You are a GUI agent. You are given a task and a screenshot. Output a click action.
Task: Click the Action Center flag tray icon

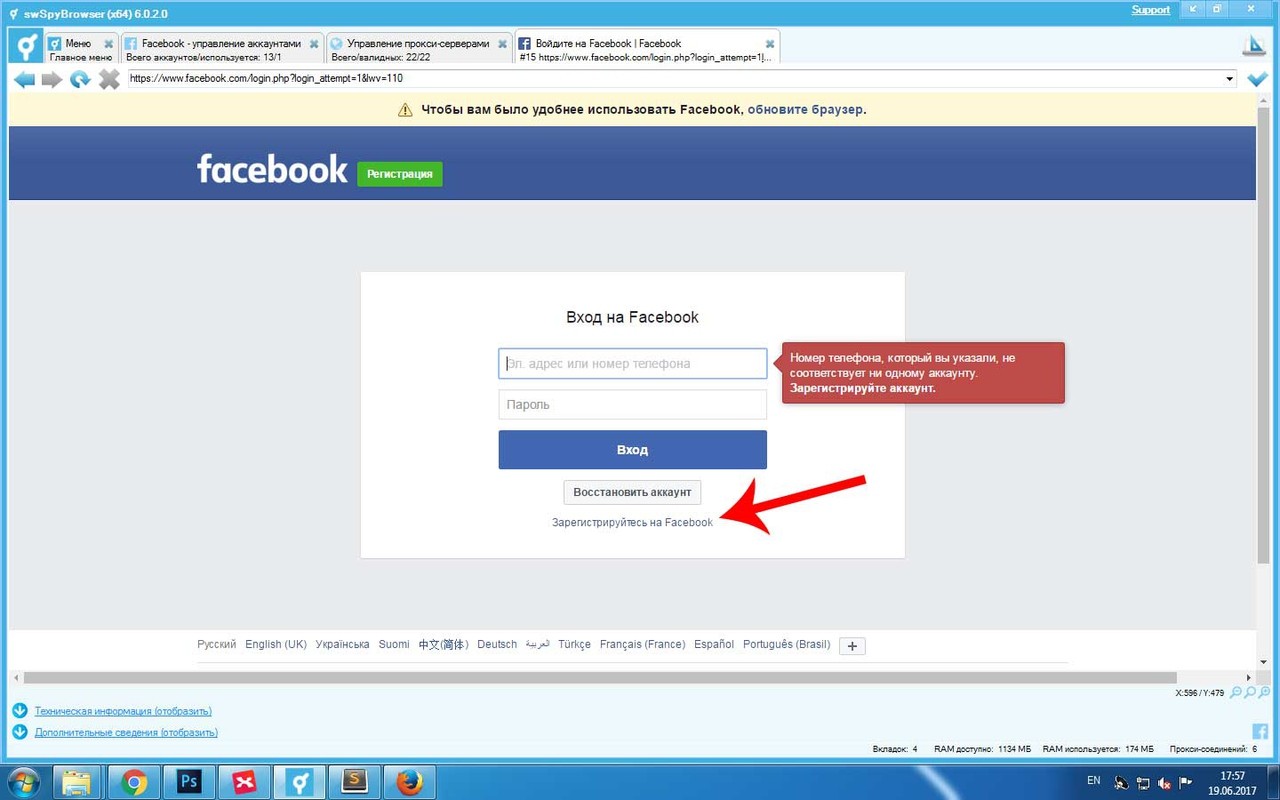(x=1186, y=783)
